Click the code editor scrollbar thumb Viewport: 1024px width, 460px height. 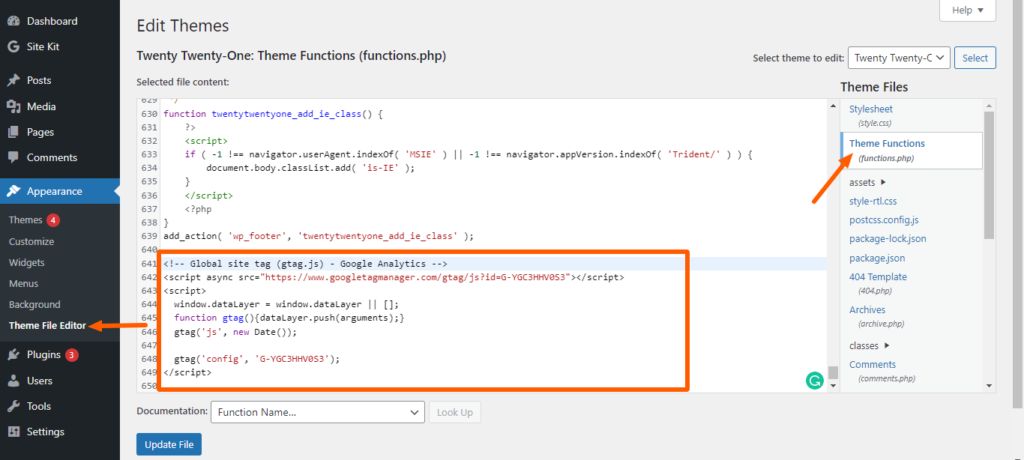tap(833, 372)
